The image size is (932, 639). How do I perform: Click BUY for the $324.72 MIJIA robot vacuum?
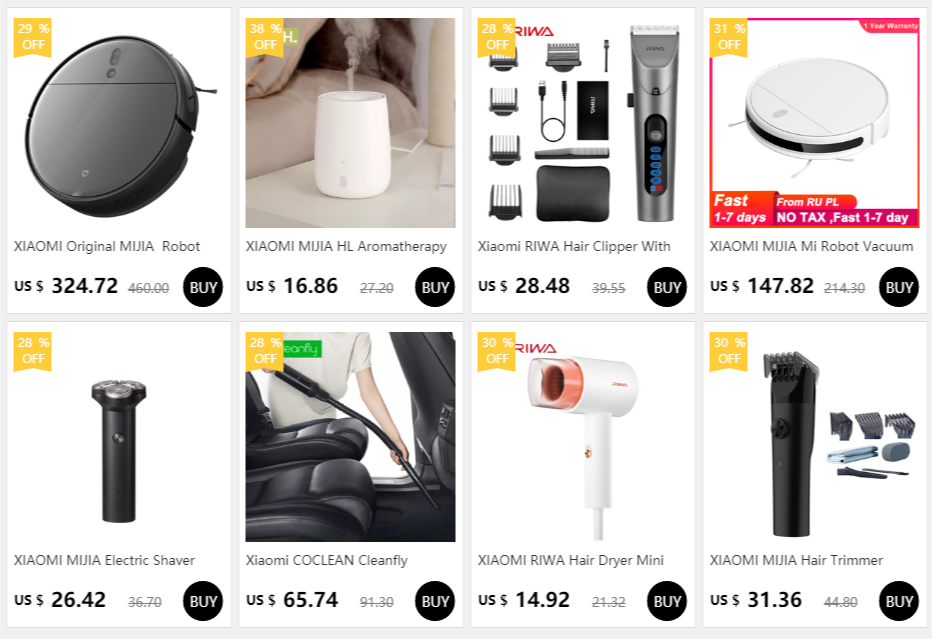click(x=203, y=287)
